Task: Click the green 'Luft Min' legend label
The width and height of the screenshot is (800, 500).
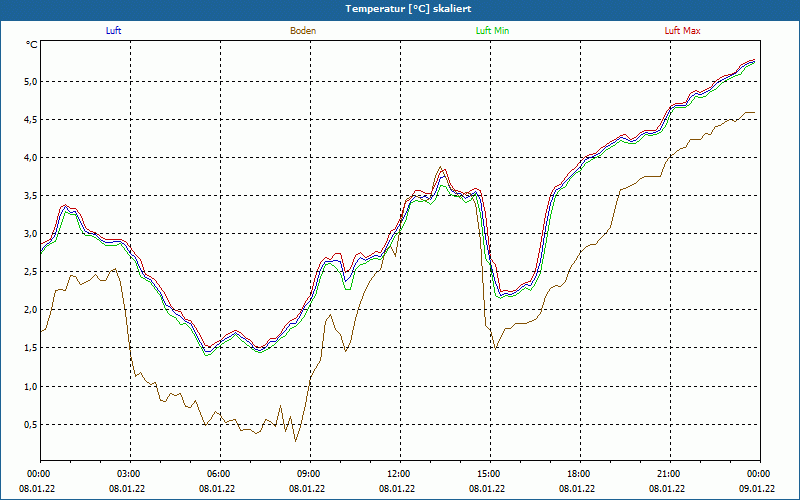Action: tap(492, 31)
